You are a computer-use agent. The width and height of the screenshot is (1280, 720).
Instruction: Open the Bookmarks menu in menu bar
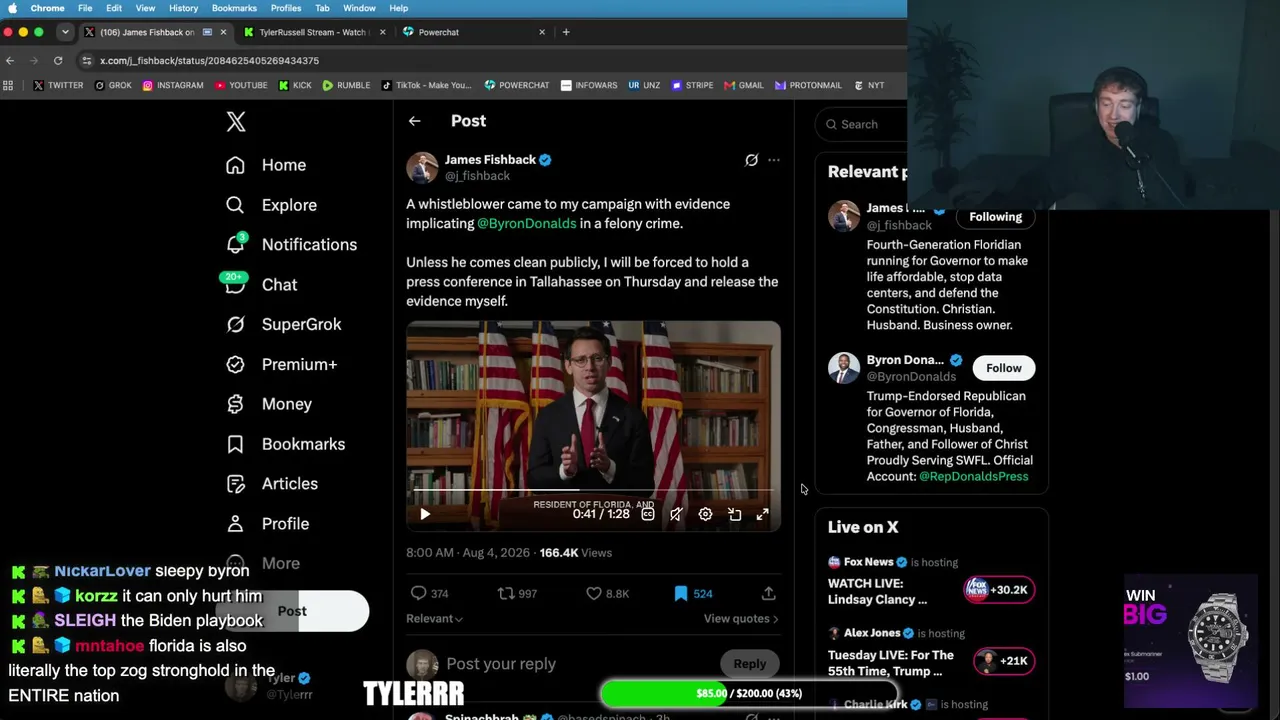[234, 8]
